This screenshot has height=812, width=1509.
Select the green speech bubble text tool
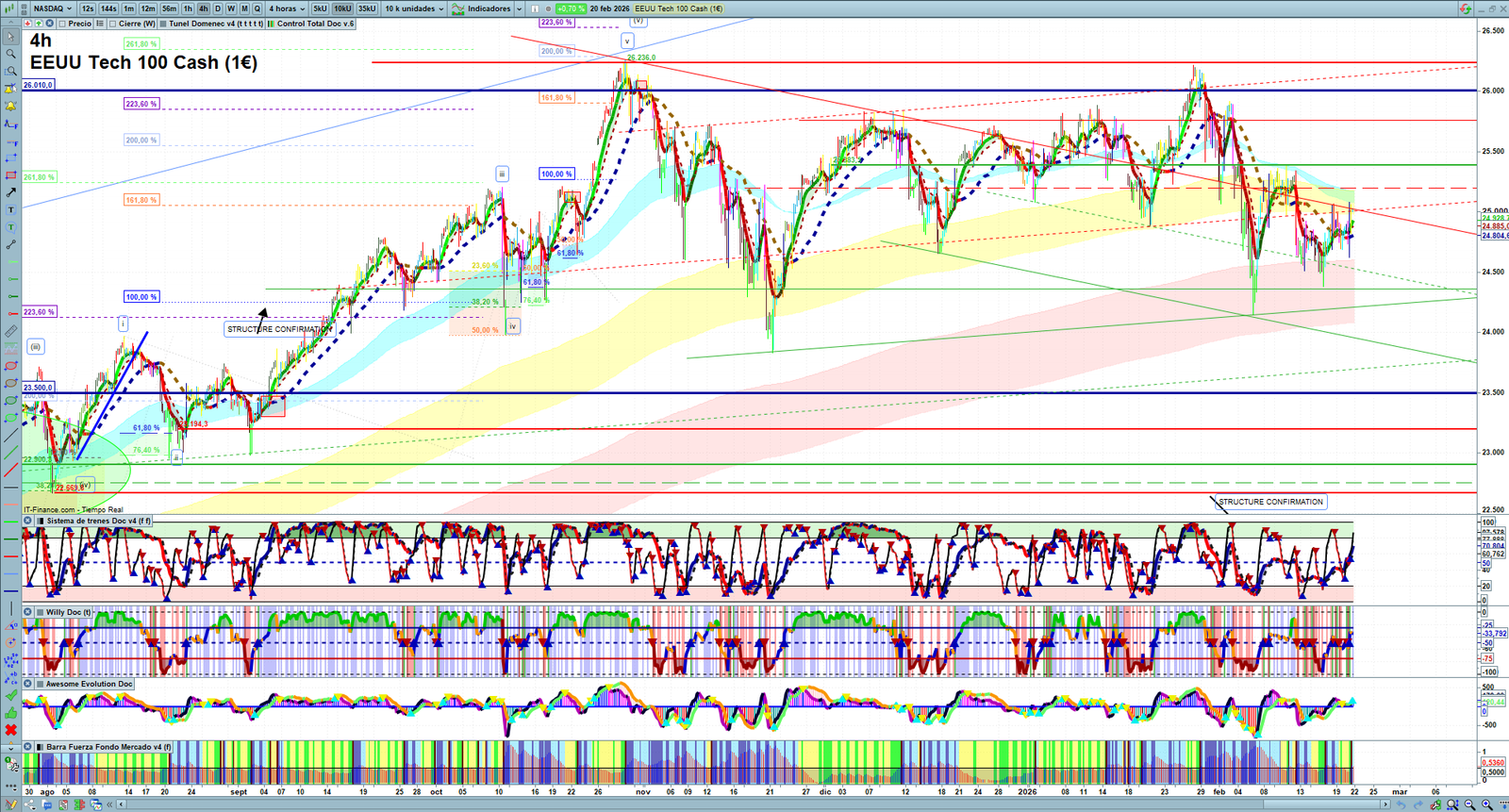[x=10, y=227]
